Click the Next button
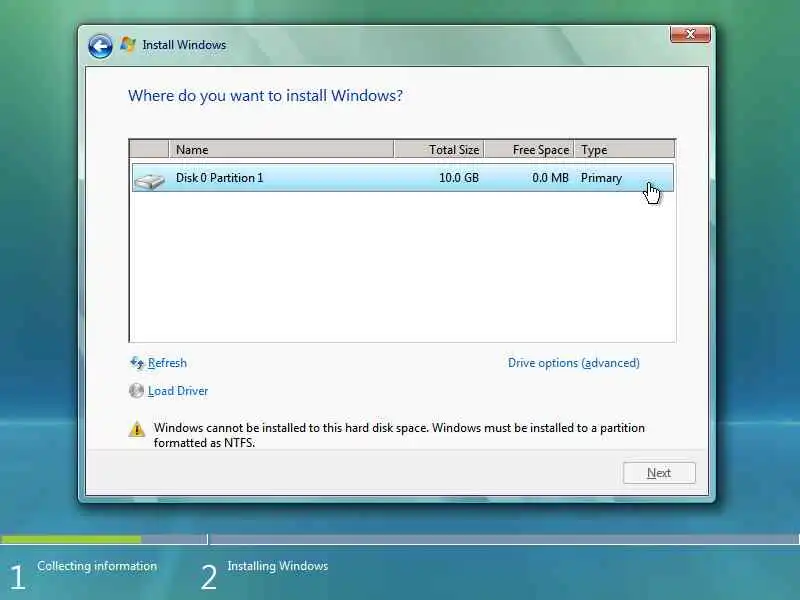The width and height of the screenshot is (800, 600). click(659, 473)
